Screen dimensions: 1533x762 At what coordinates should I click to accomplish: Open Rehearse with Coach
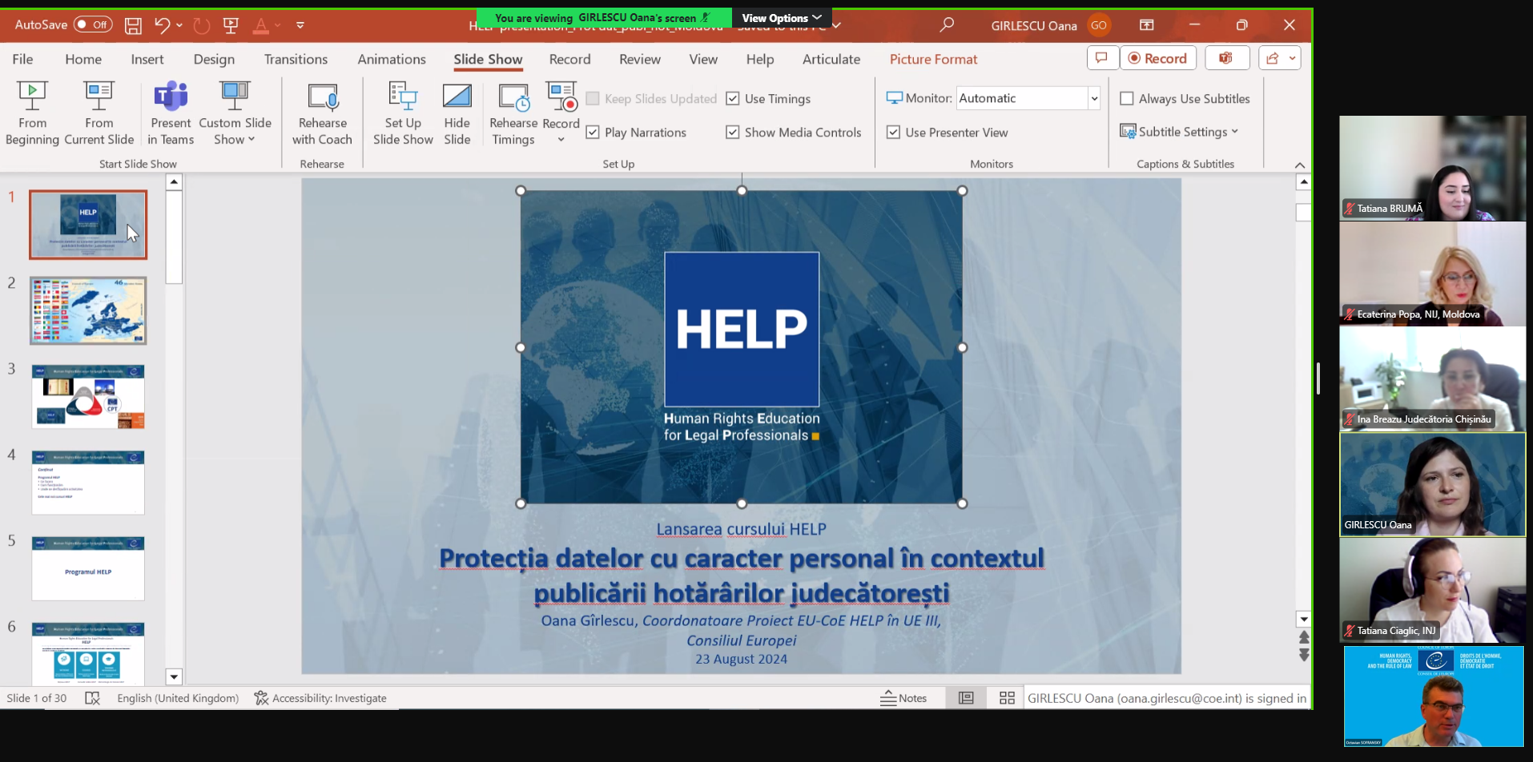click(322, 112)
